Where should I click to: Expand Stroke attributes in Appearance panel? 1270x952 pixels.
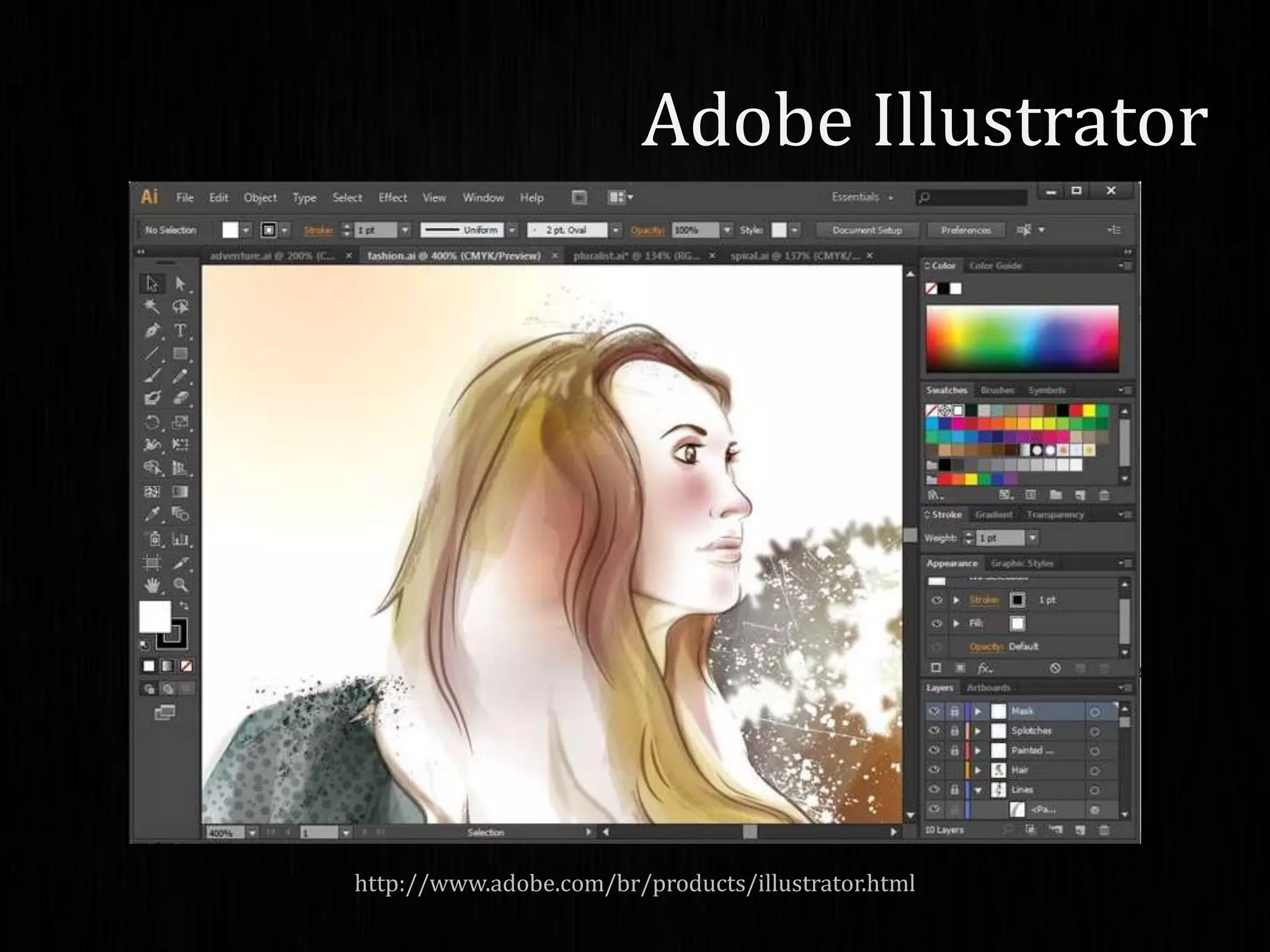tap(957, 600)
